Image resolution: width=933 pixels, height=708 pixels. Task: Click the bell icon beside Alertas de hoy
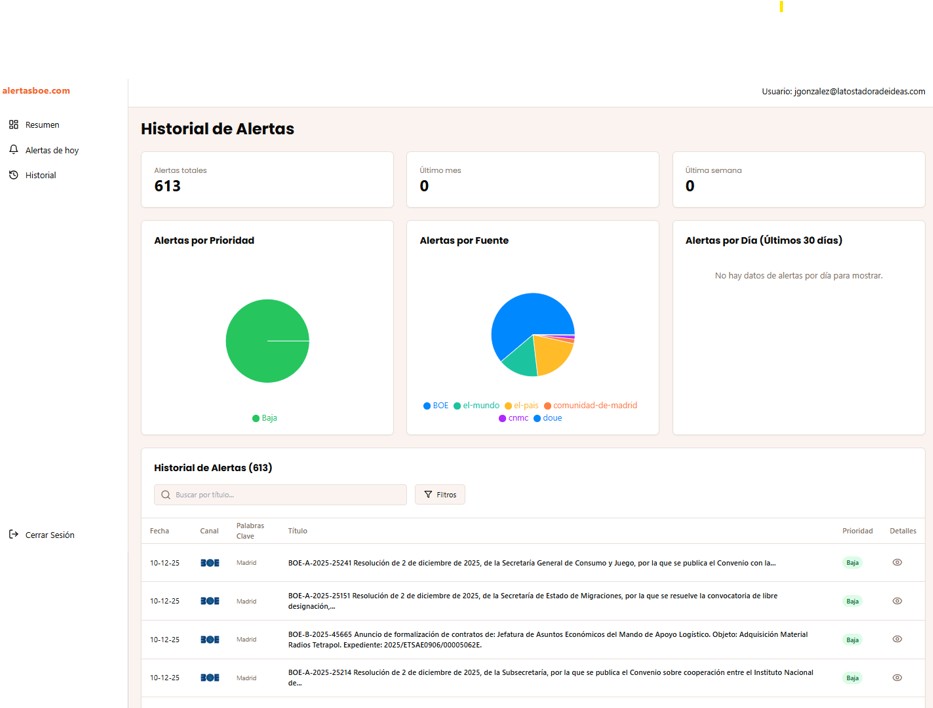coord(13,149)
